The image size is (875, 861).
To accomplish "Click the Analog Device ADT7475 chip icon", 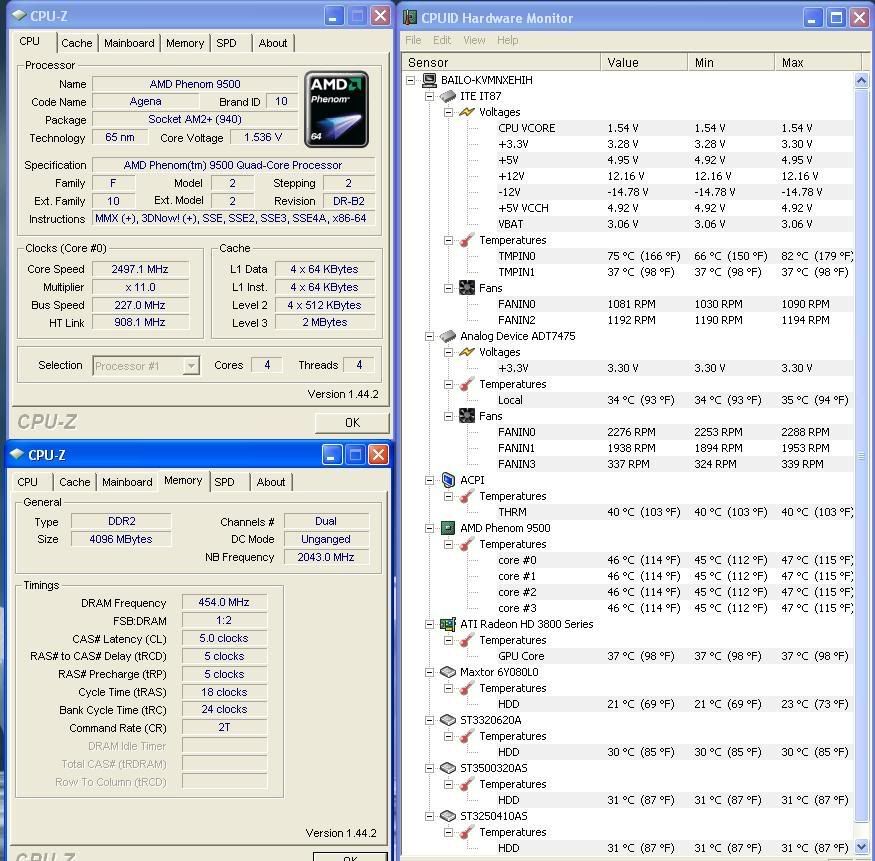I will (448, 336).
